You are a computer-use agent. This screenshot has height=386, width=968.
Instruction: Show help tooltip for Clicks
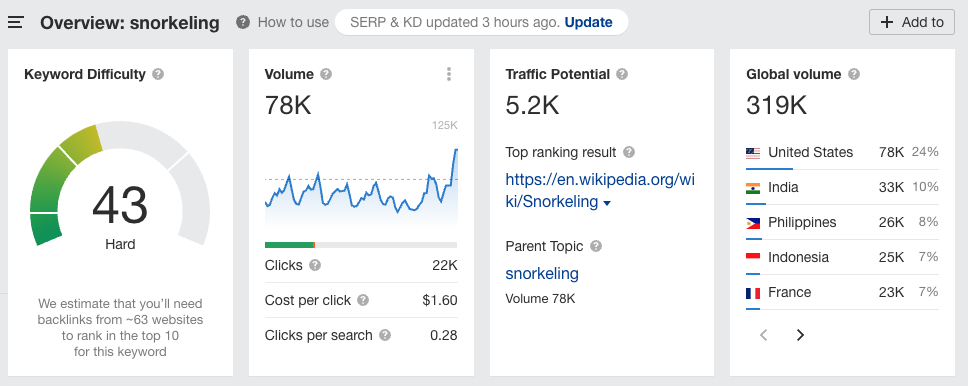[315, 266]
